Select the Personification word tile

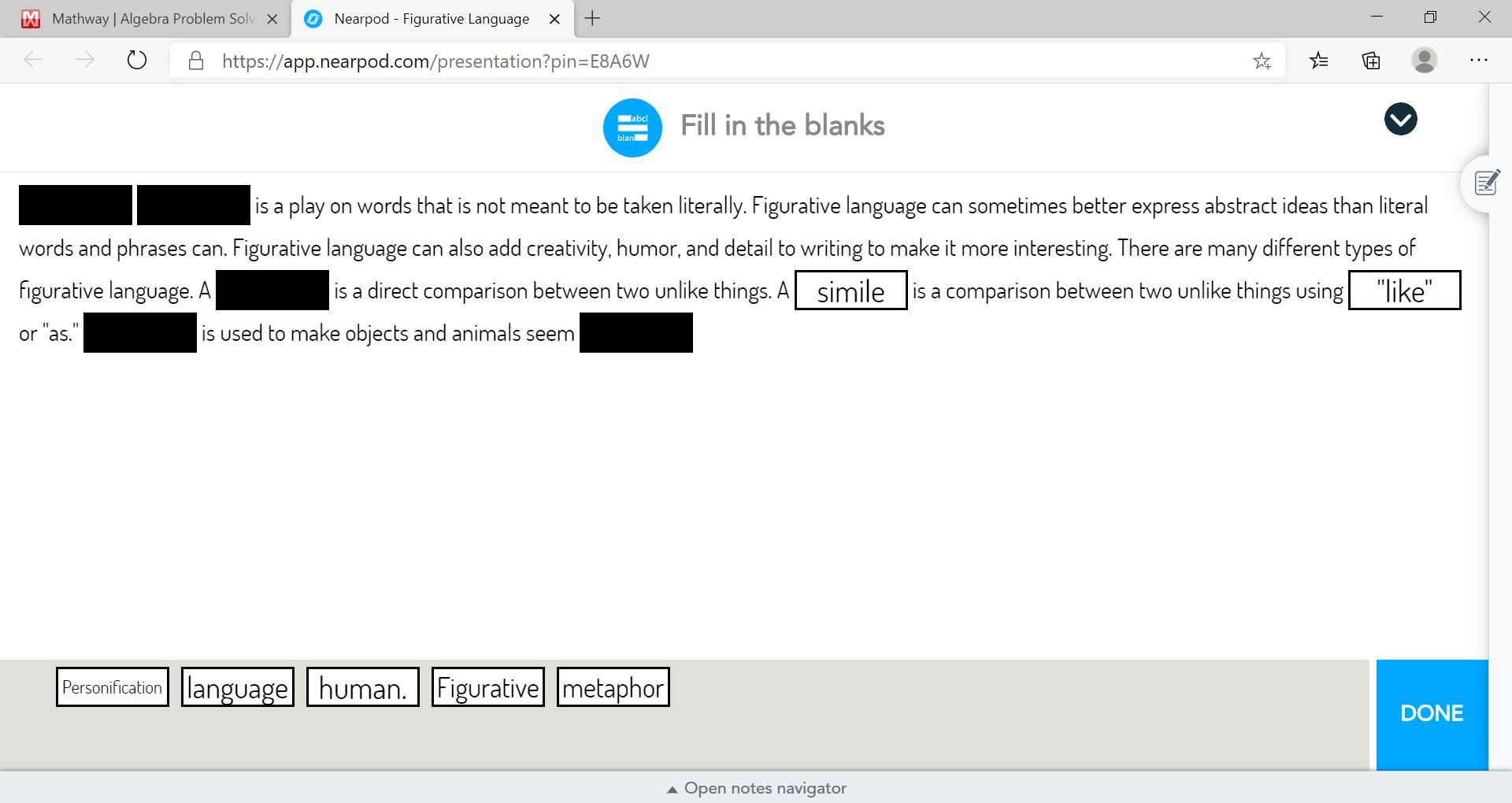point(113,687)
